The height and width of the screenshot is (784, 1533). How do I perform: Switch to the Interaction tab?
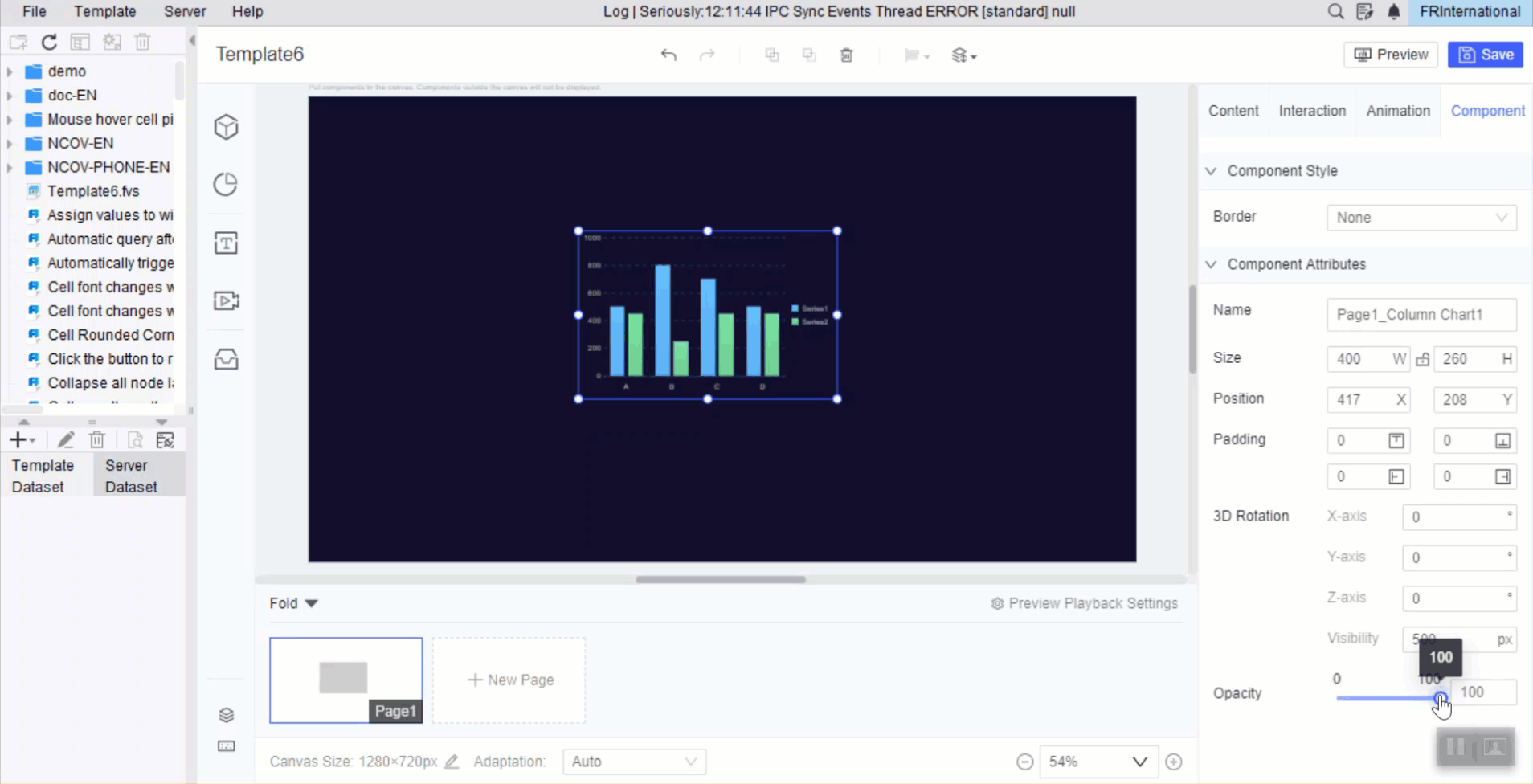[1312, 111]
